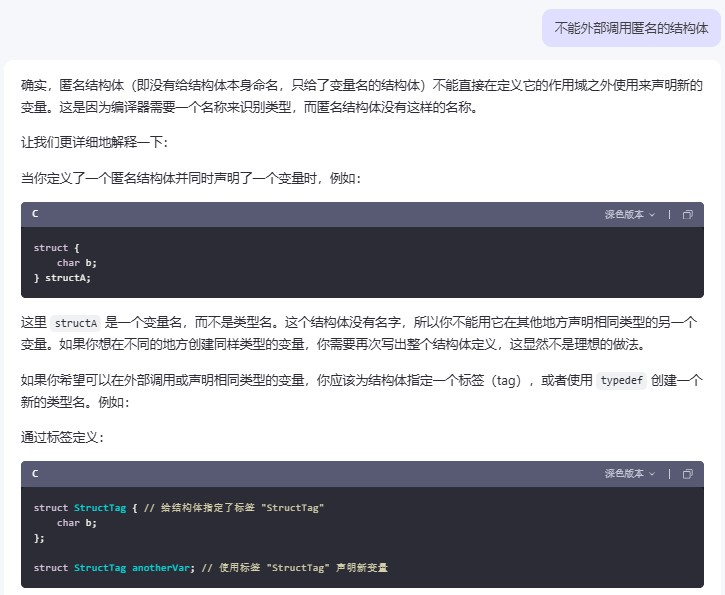725x595 pixels.
Task: Click the C language label of the first code block
Action: tap(35, 214)
